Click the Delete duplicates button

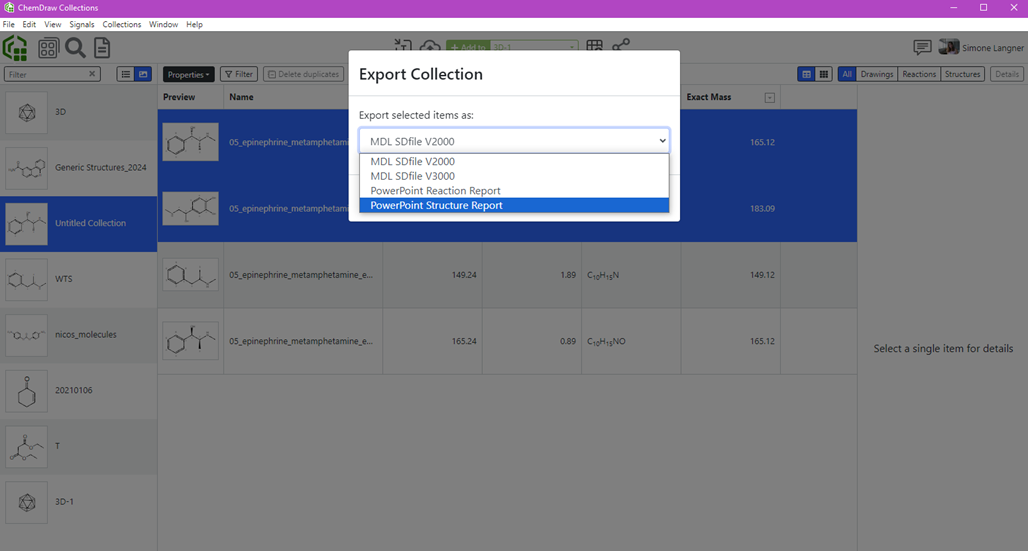tap(304, 74)
